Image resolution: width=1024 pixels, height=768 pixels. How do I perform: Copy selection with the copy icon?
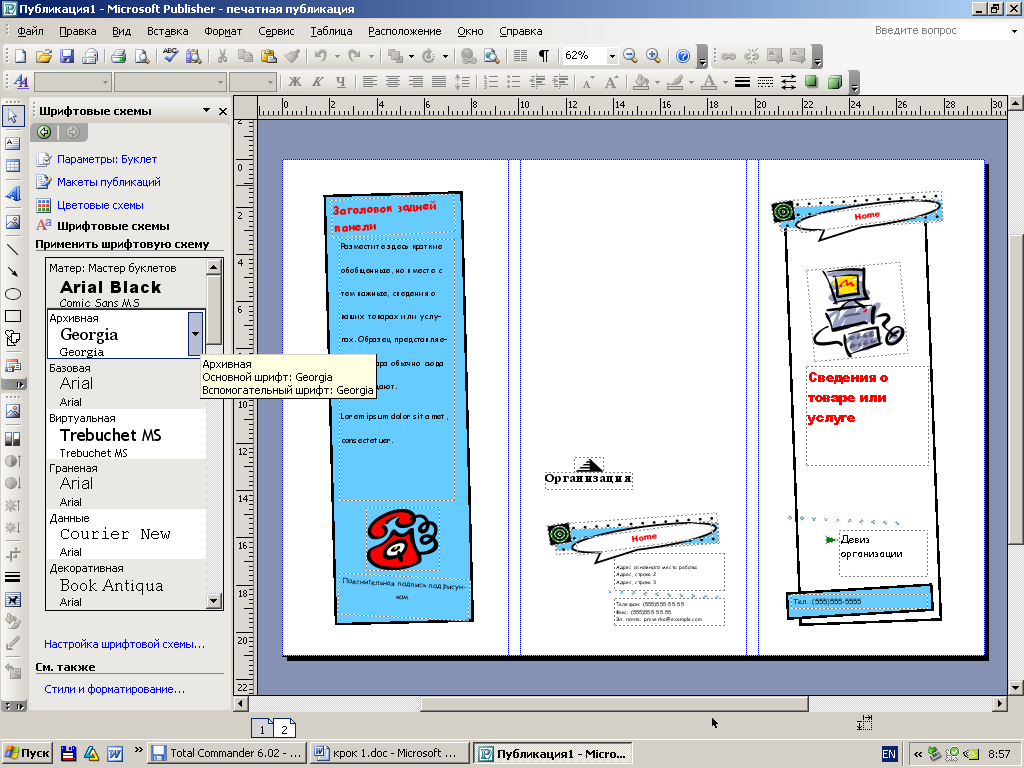[x=246, y=56]
